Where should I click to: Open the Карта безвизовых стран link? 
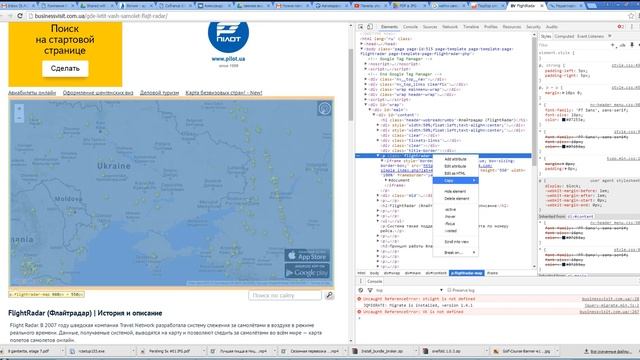pos(224,93)
